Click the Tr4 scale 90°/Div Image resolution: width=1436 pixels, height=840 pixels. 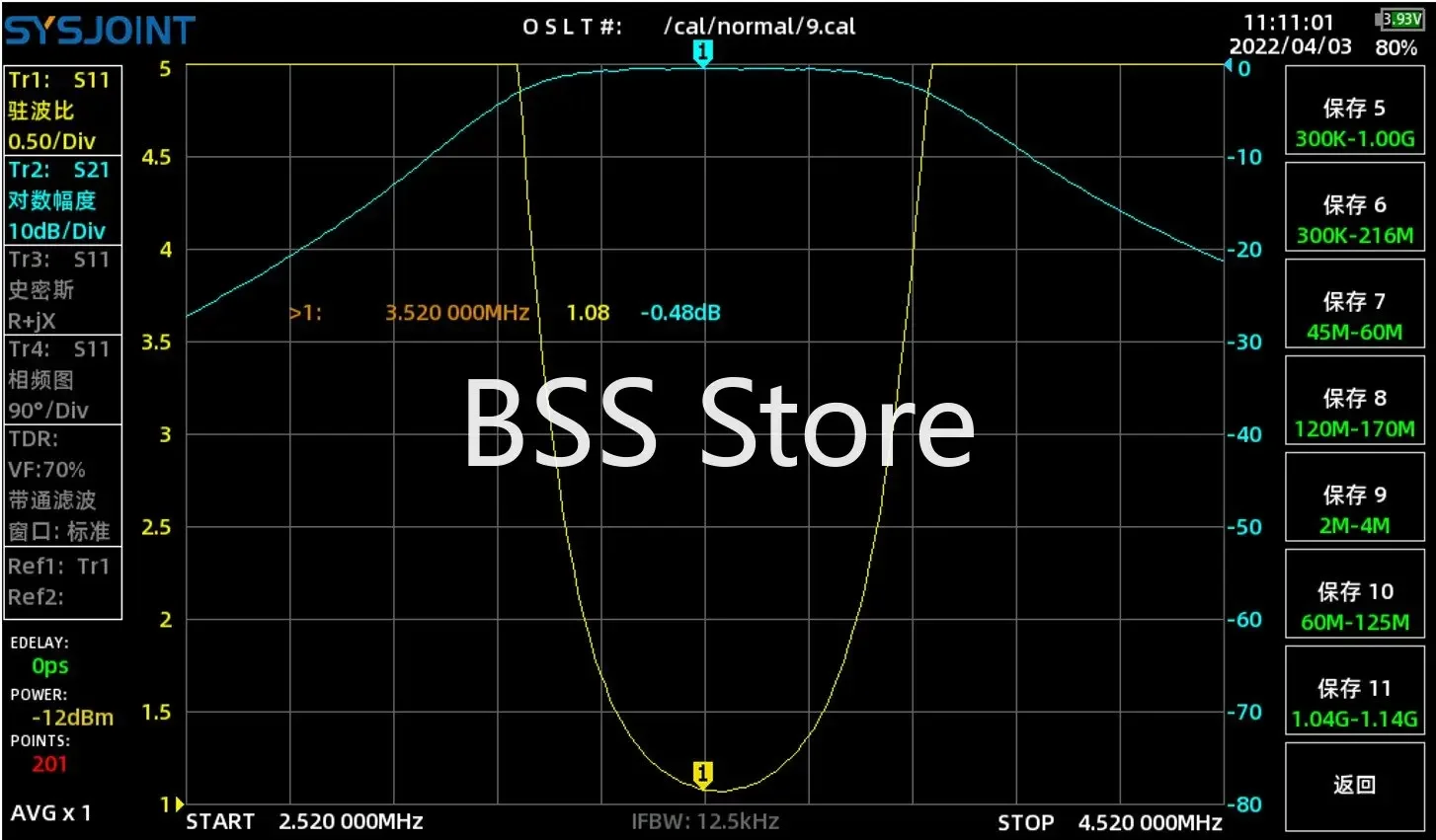click(x=47, y=410)
